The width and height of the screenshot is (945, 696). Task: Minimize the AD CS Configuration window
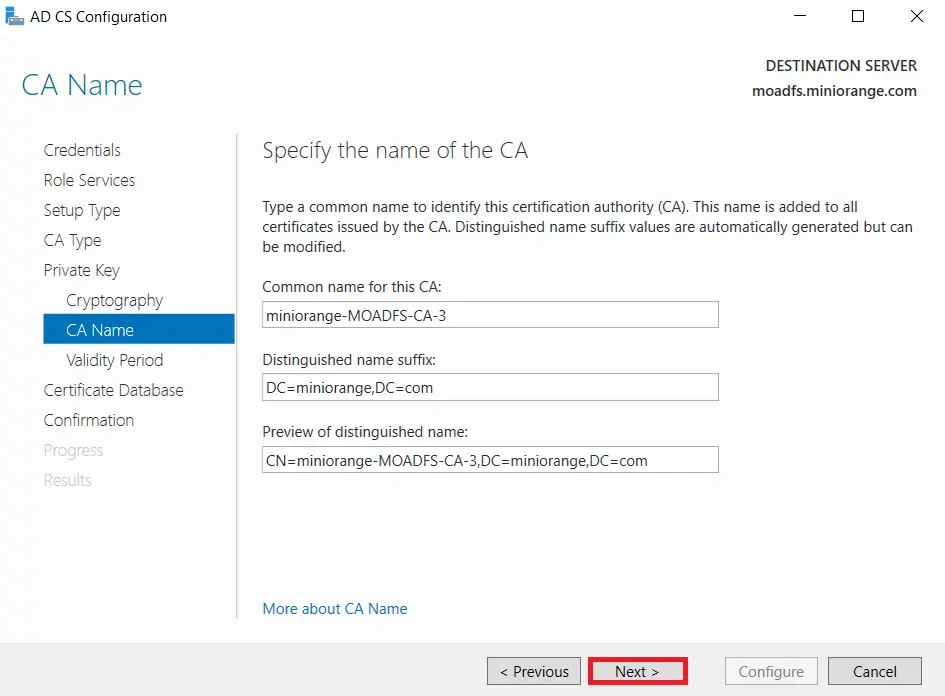[x=798, y=16]
